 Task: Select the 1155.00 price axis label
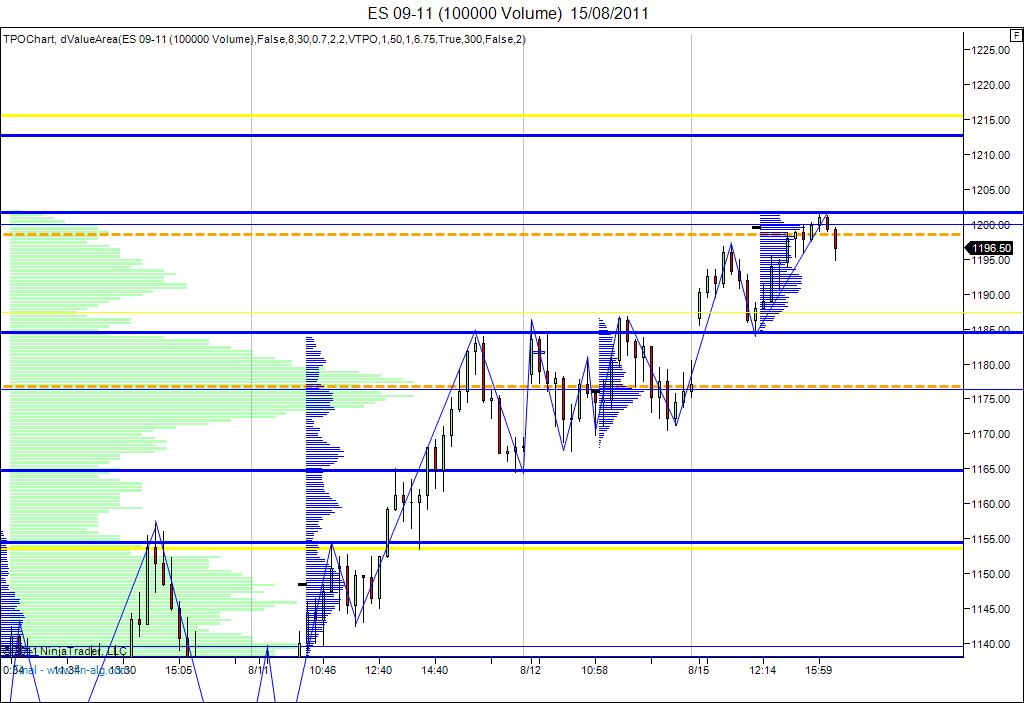pos(991,539)
